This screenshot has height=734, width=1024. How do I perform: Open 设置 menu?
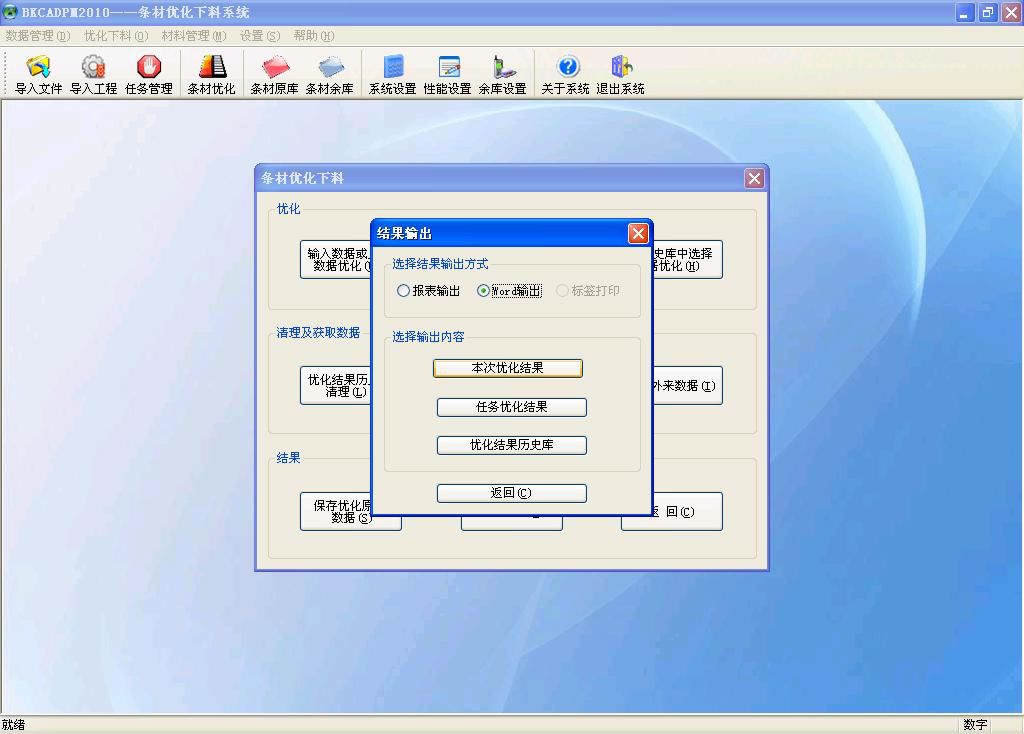click(260, 36)
